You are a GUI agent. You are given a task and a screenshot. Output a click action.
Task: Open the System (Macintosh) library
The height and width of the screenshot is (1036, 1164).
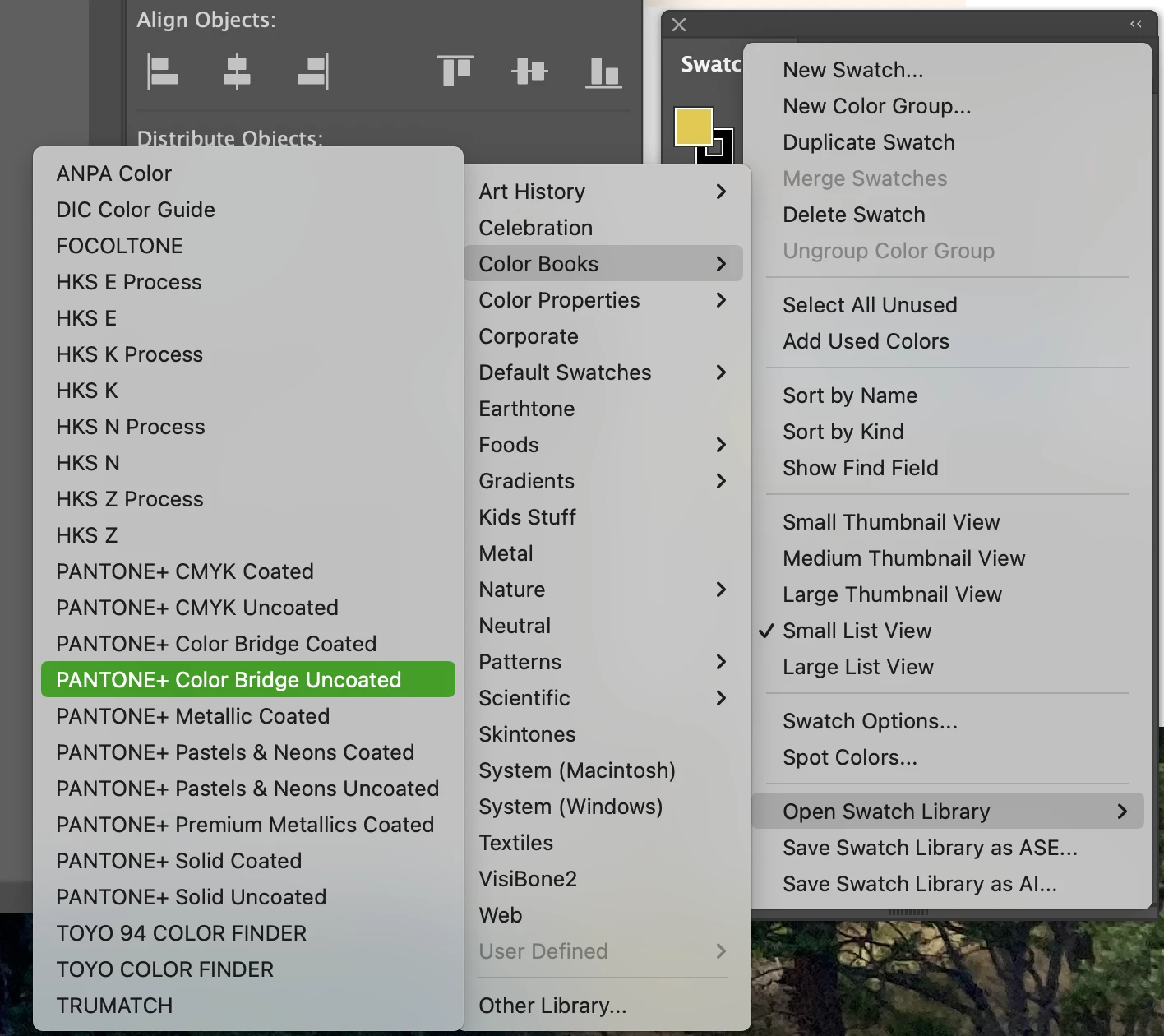click(x=603, y=770)
